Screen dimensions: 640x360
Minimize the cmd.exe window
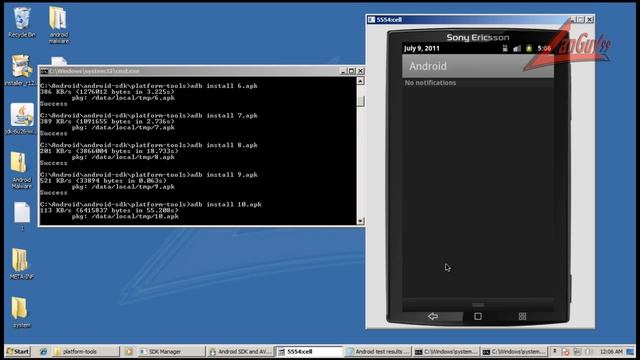coord(343,71)
